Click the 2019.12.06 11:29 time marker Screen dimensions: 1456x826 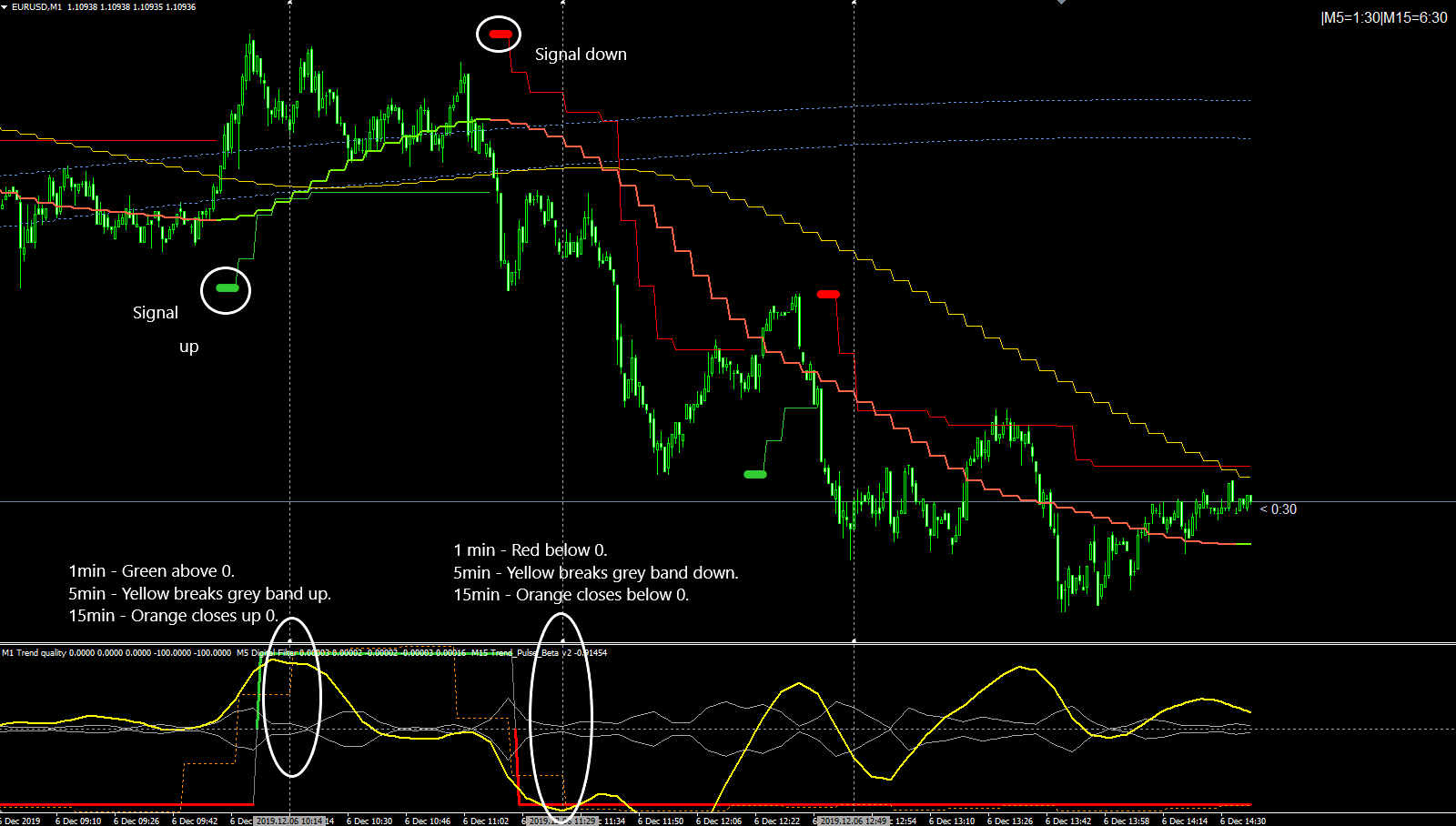click(x=562, y=821)
